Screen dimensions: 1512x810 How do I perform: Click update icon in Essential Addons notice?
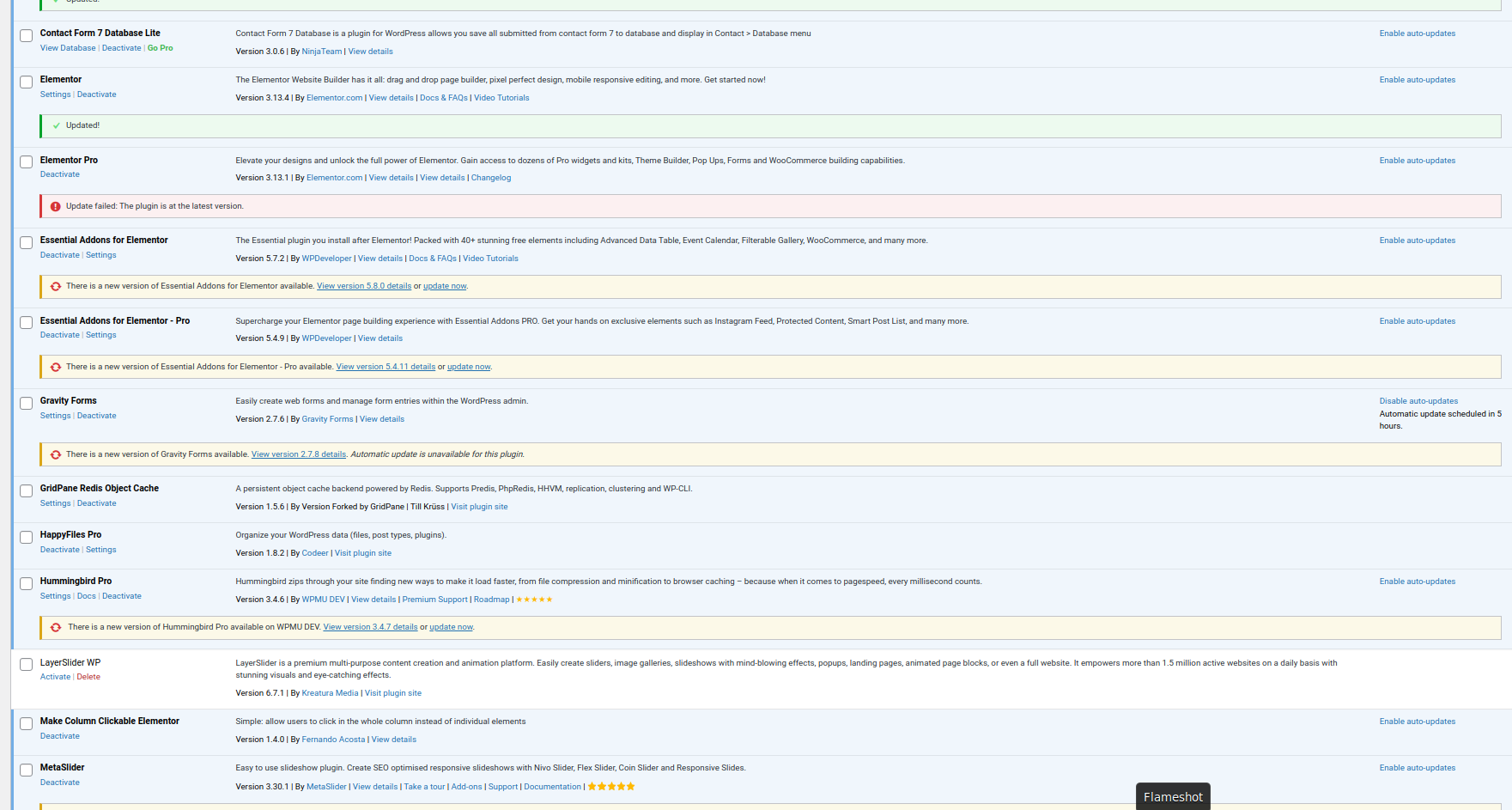[56, 286]
